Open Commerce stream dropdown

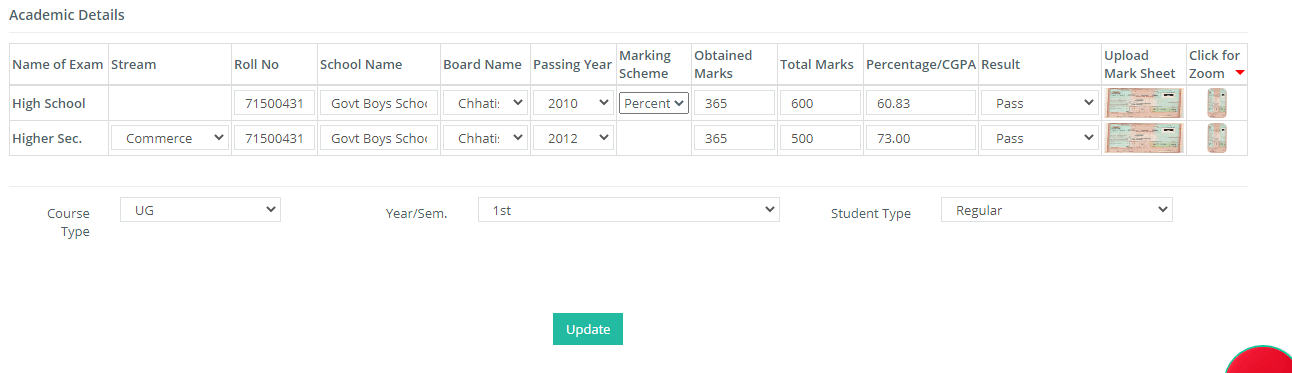[x=170, y=138]
